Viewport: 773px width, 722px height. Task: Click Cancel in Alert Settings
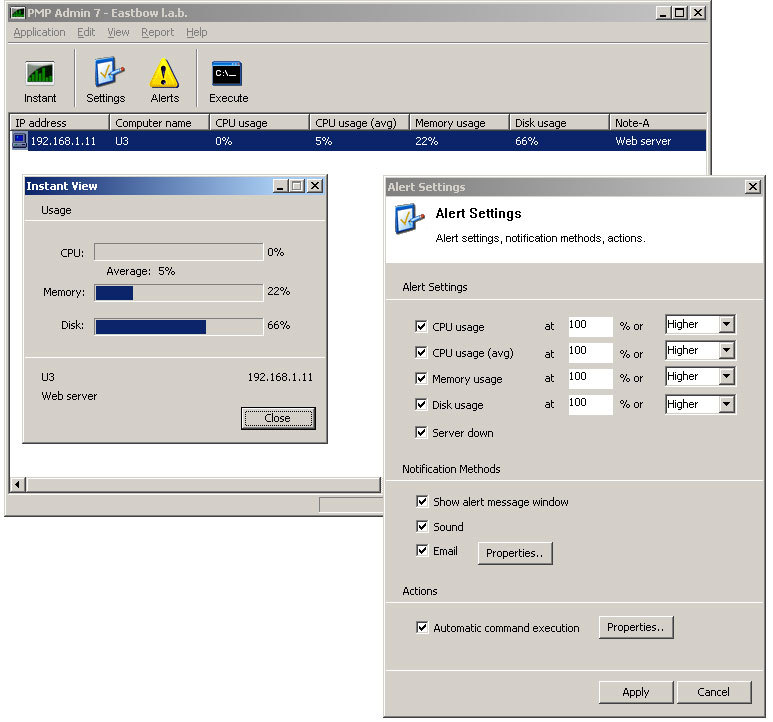tap(714, 692)
